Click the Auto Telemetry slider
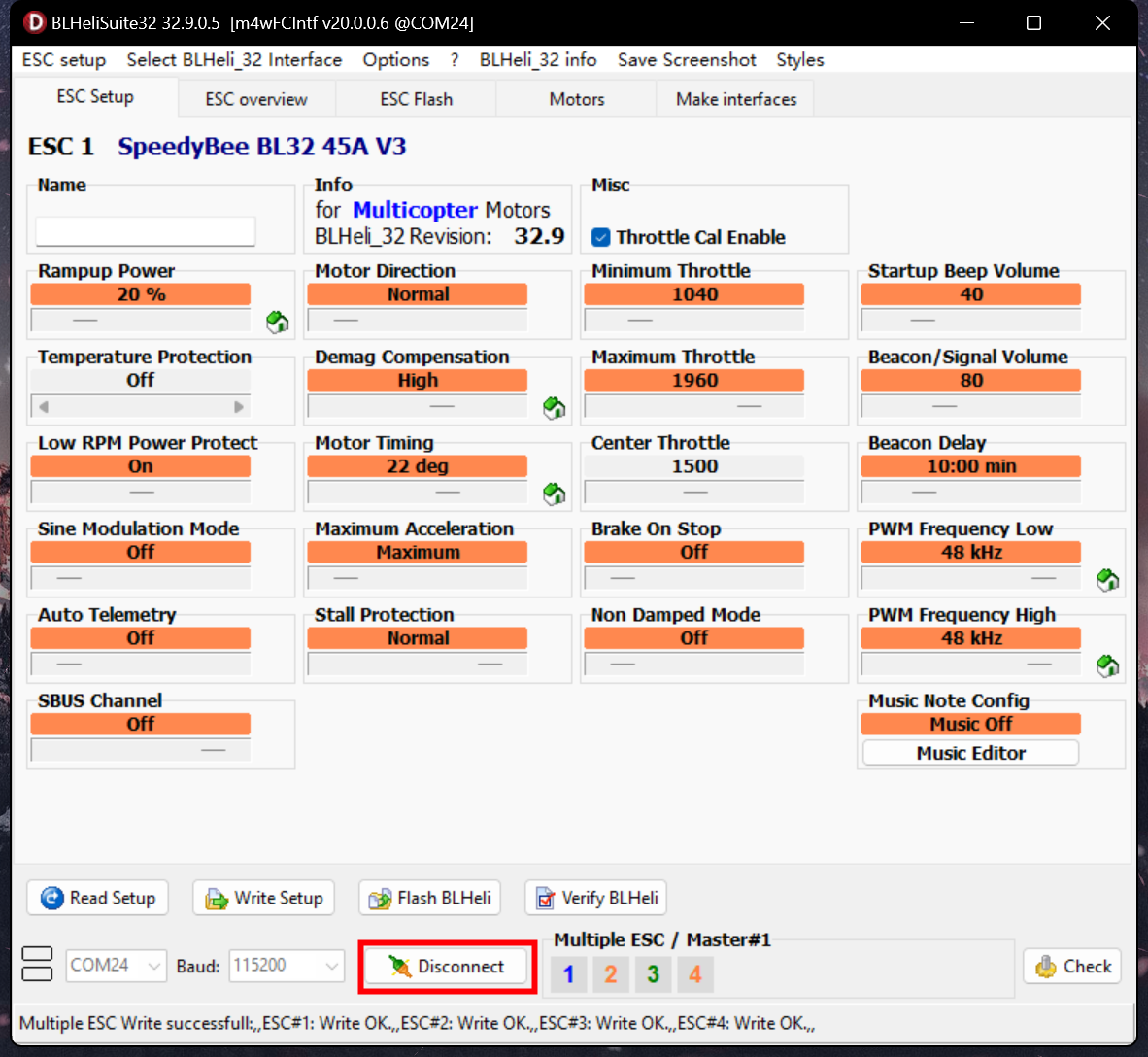The width and height of the screenshot is (1148, 1057). pyautogui.click(x=141, y=665)
